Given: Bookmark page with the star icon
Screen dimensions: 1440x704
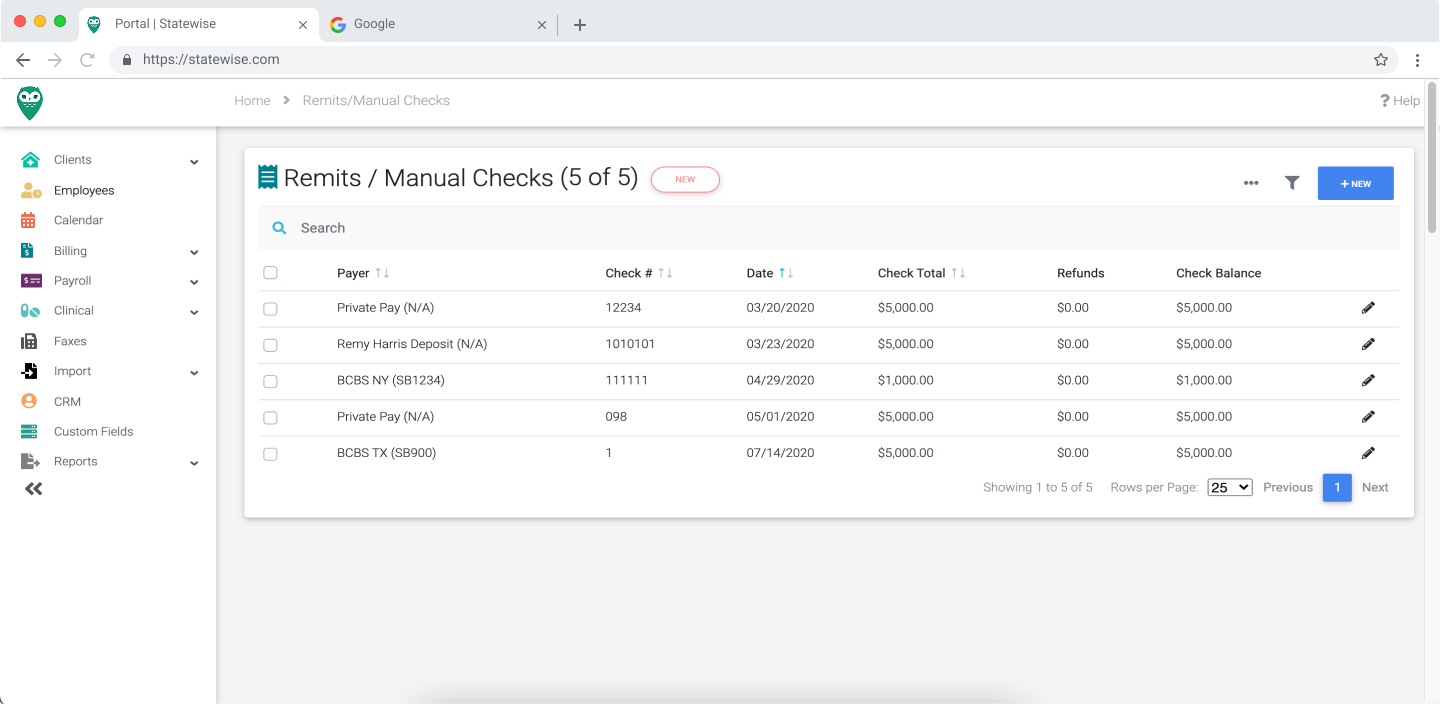Looking at the screenshot, I should pos(1381,60).
